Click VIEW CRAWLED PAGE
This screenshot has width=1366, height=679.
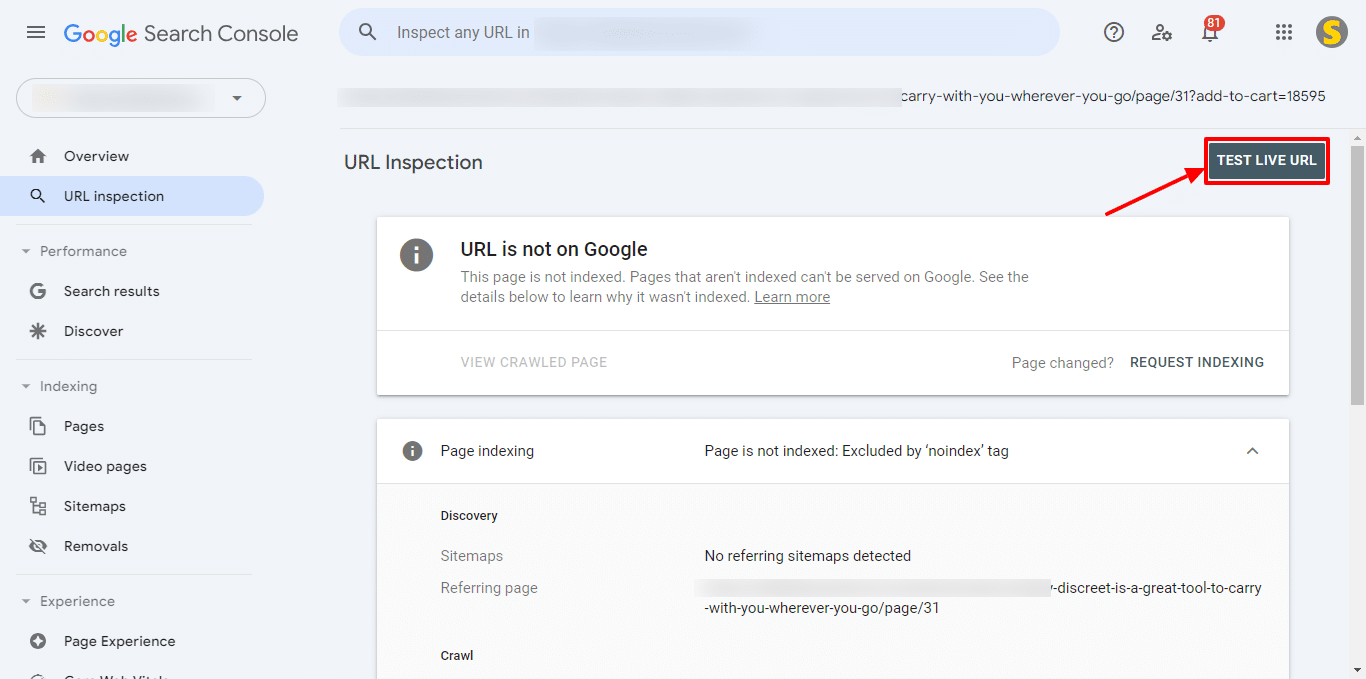click(534, 362)
